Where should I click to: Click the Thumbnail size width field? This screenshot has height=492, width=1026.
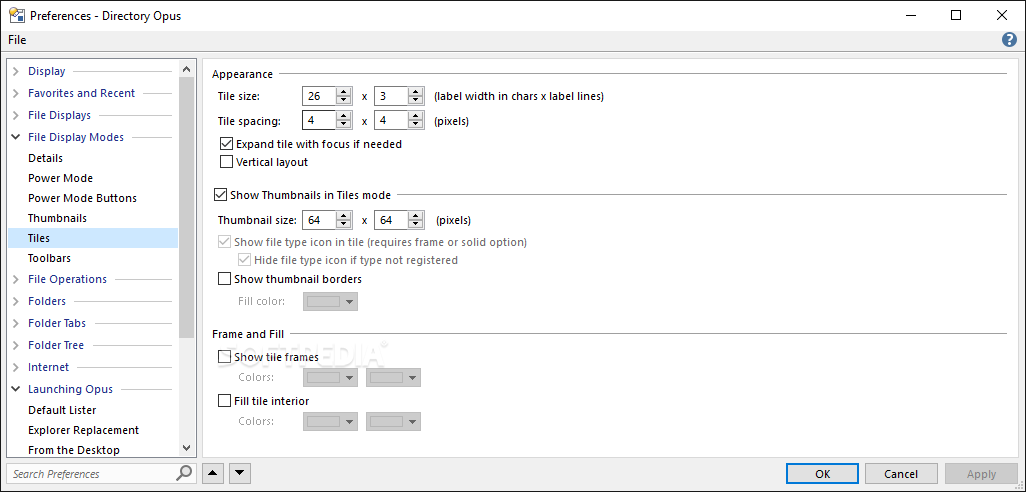click(x=319, y=220)
